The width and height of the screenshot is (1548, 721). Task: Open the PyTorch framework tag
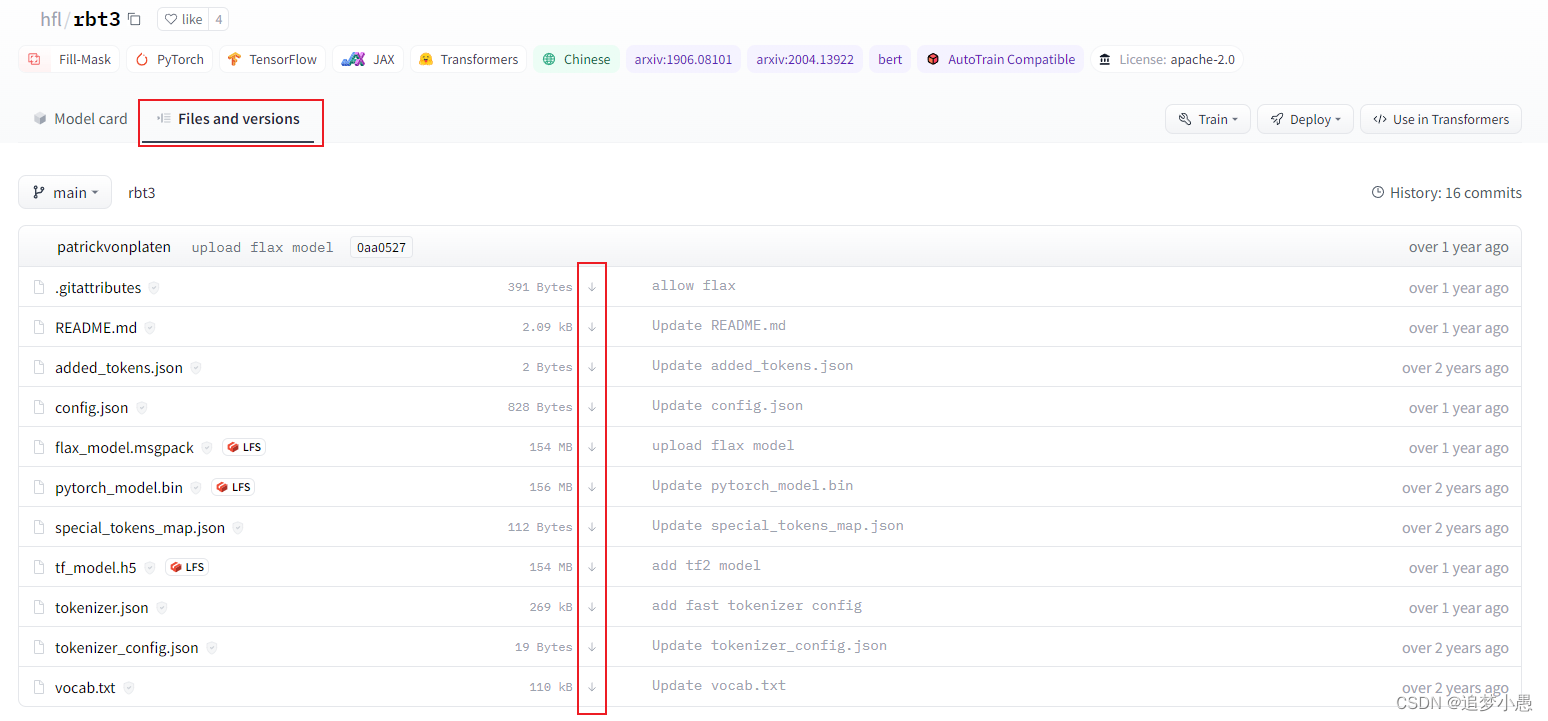168,59
